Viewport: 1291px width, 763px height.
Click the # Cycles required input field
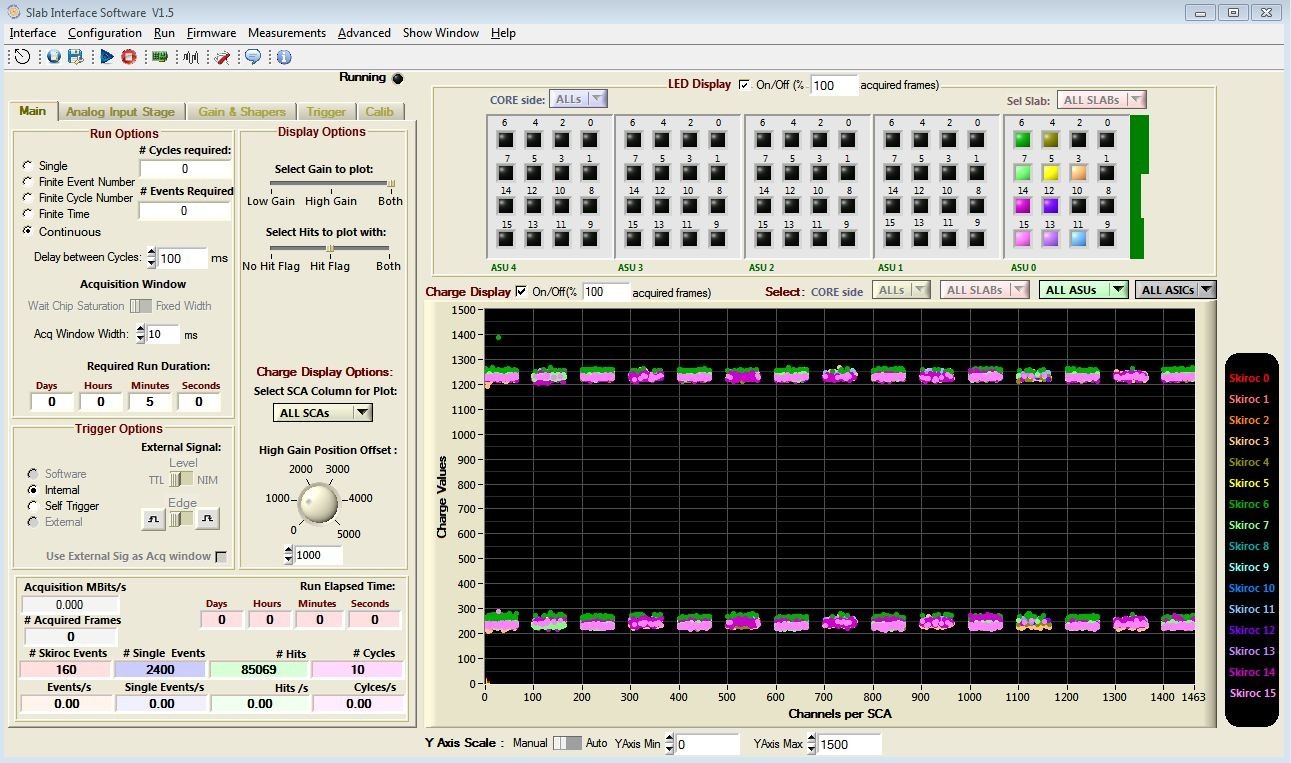pos(185,169)
